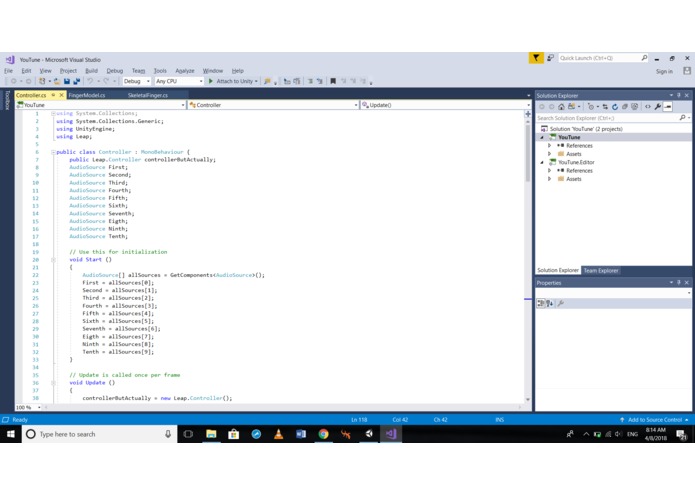Toggle auto-hide pin on Solution Explorer

[679, 95]
